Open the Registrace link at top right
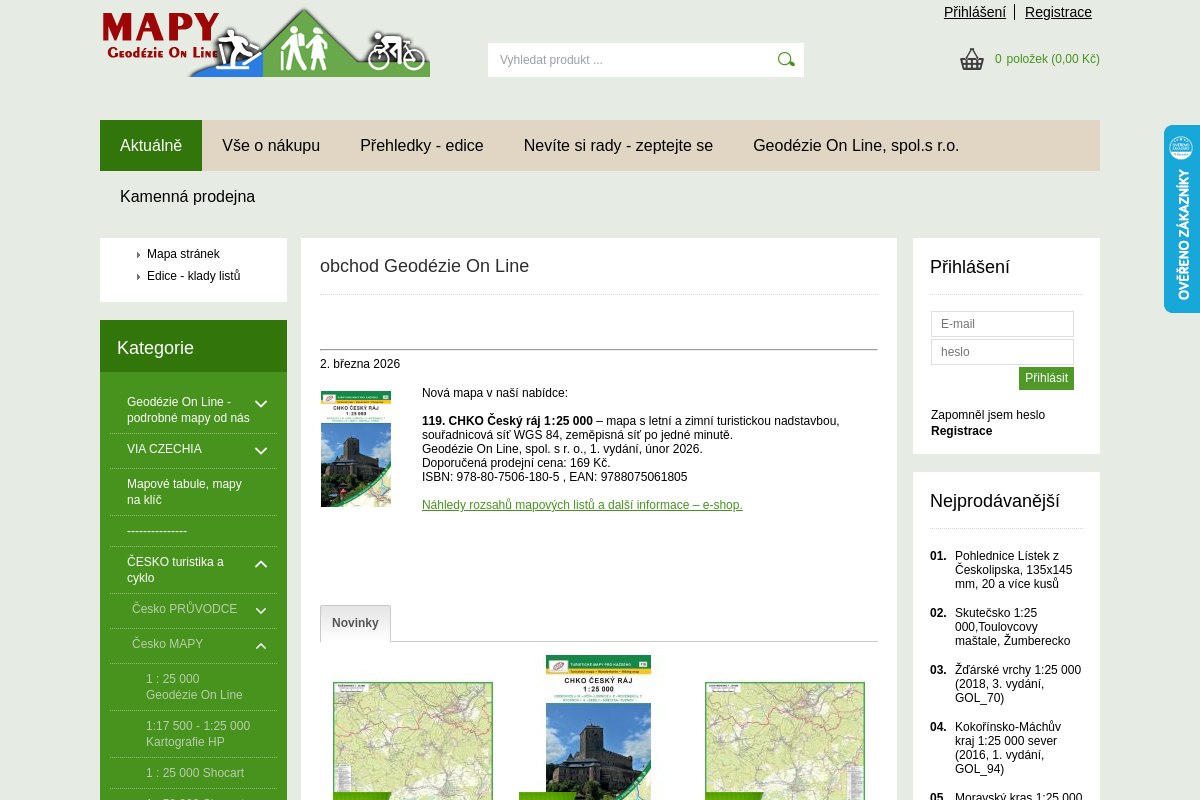1200x800 pixels. tap(1058, 12)
